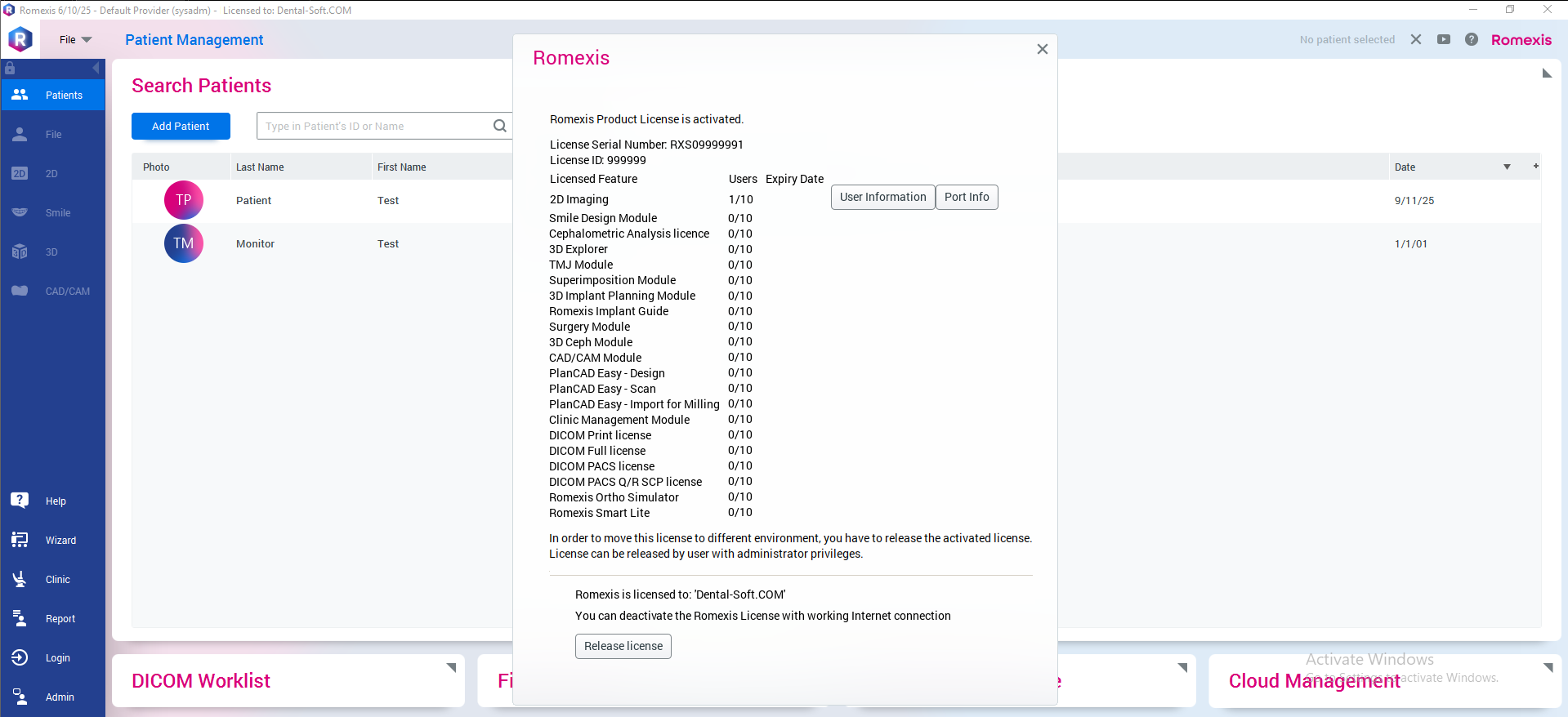Toggle the sidebar lock icon
Screen dimensions: 1568x717
tap(10, 69)
